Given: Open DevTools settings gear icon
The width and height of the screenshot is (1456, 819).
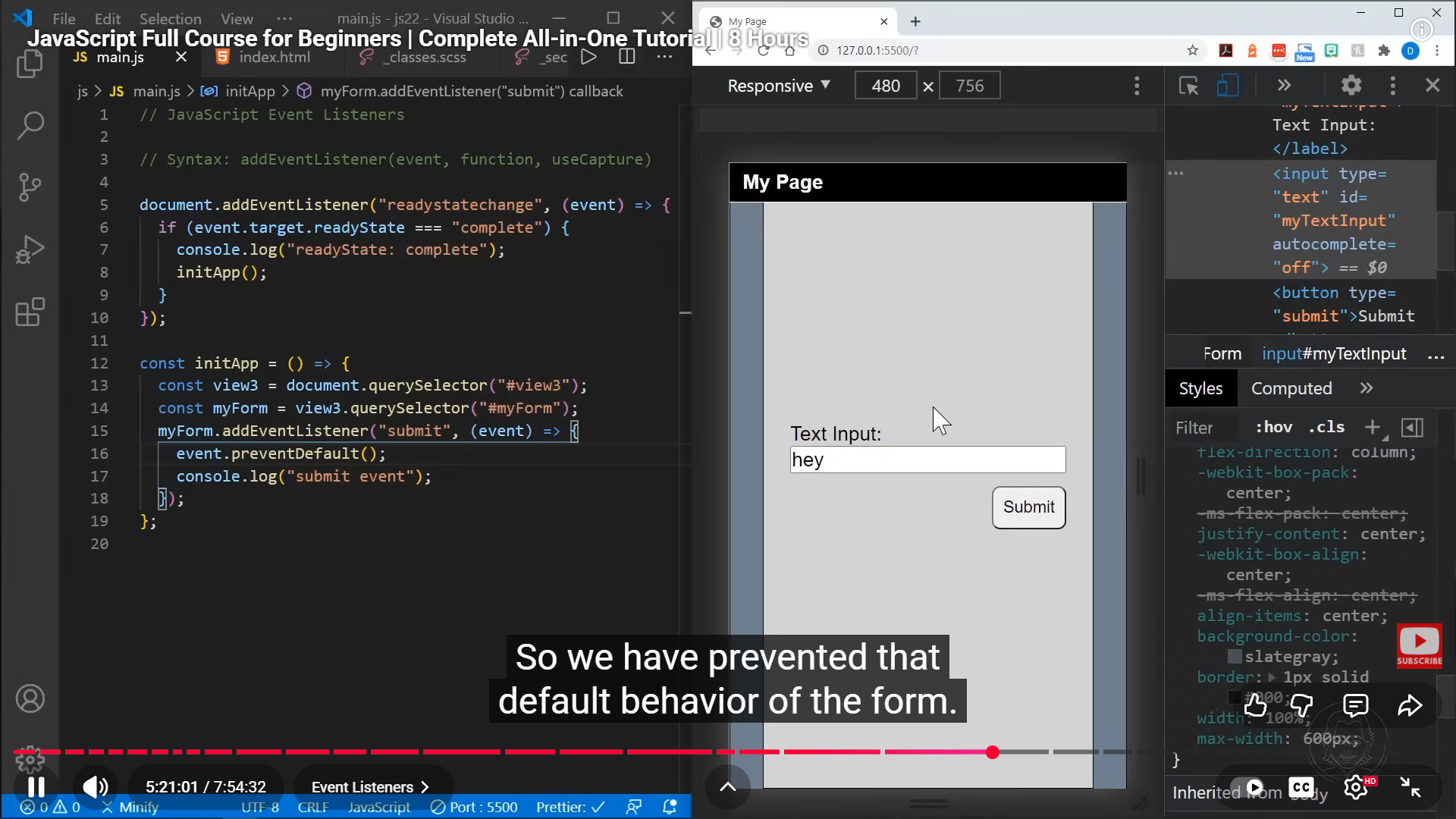Looking at the screenshot, I should (1351, 85).
